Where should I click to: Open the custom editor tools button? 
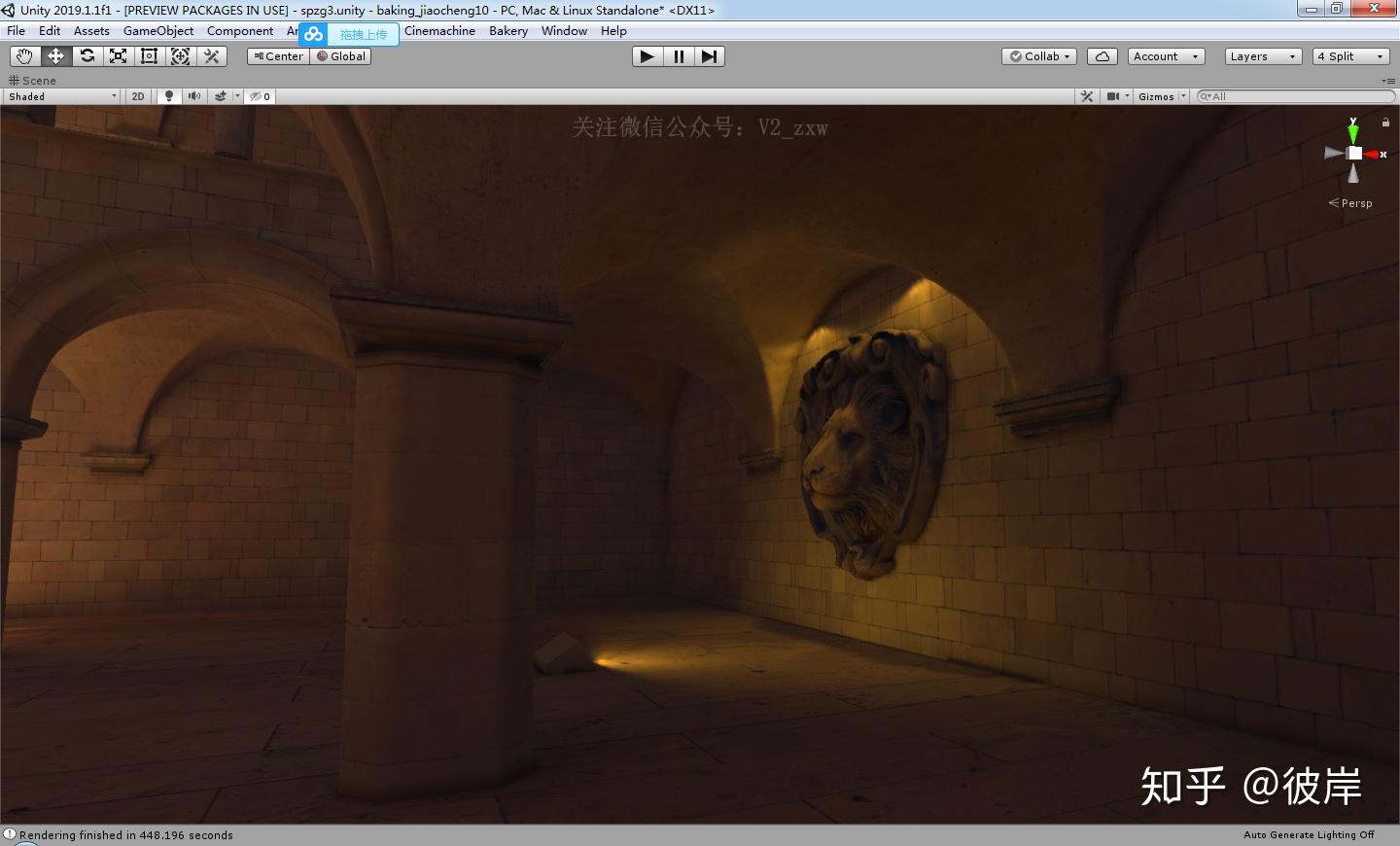211,56
